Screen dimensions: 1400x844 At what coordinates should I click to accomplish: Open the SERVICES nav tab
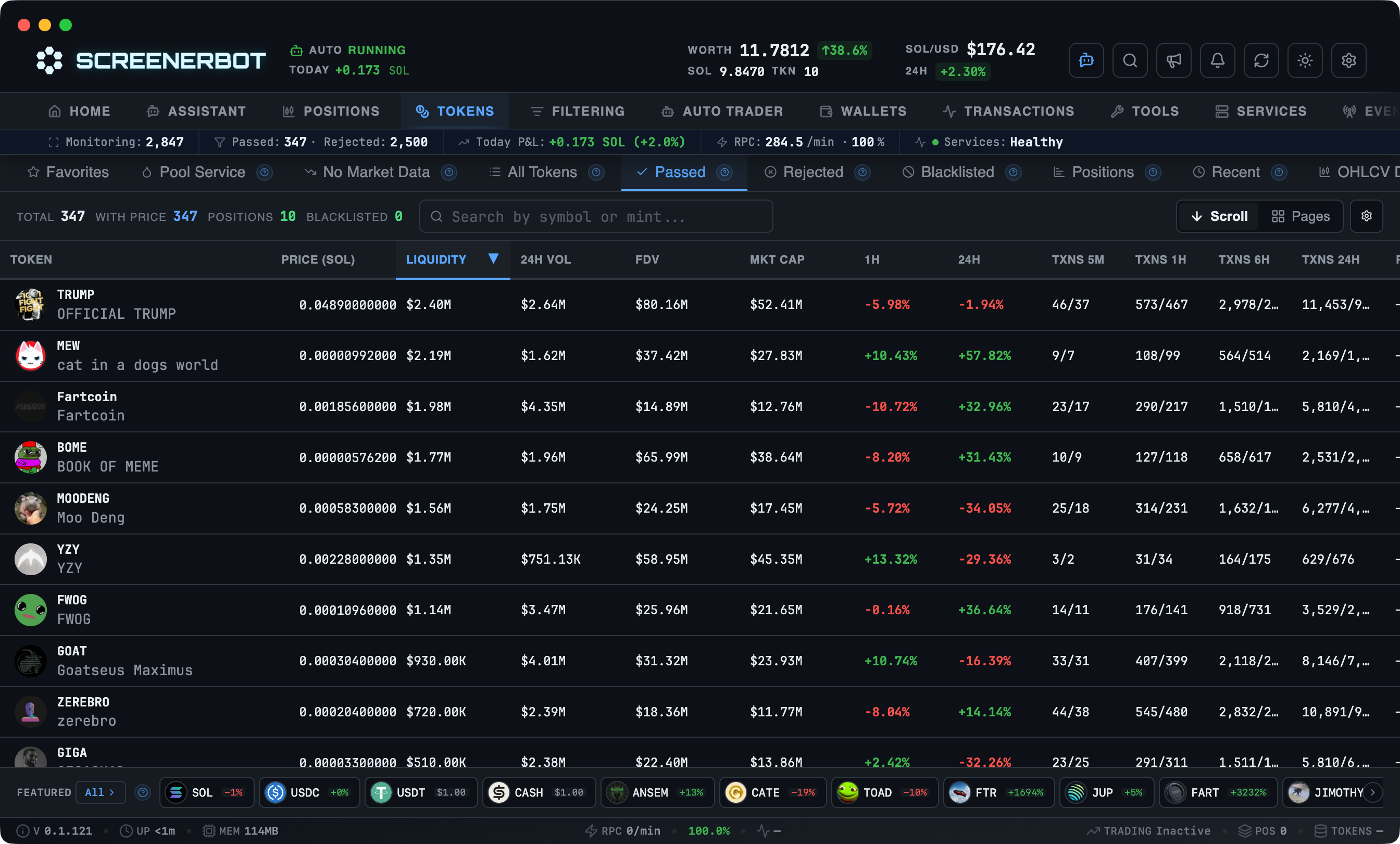1261,111
